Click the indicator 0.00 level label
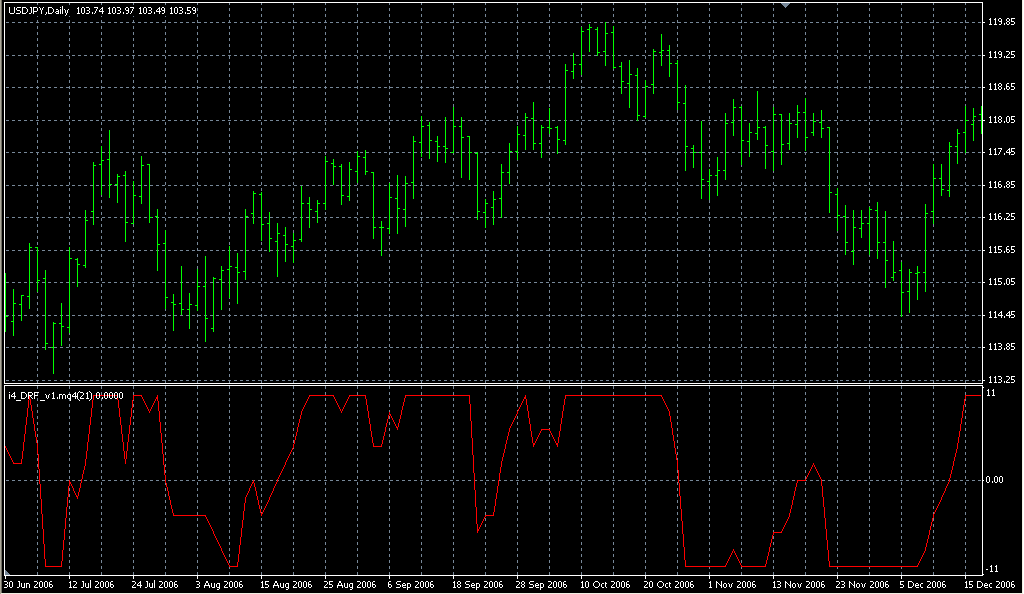The image size is (1024, 594). pyautogui.click(x=996, y=480)
